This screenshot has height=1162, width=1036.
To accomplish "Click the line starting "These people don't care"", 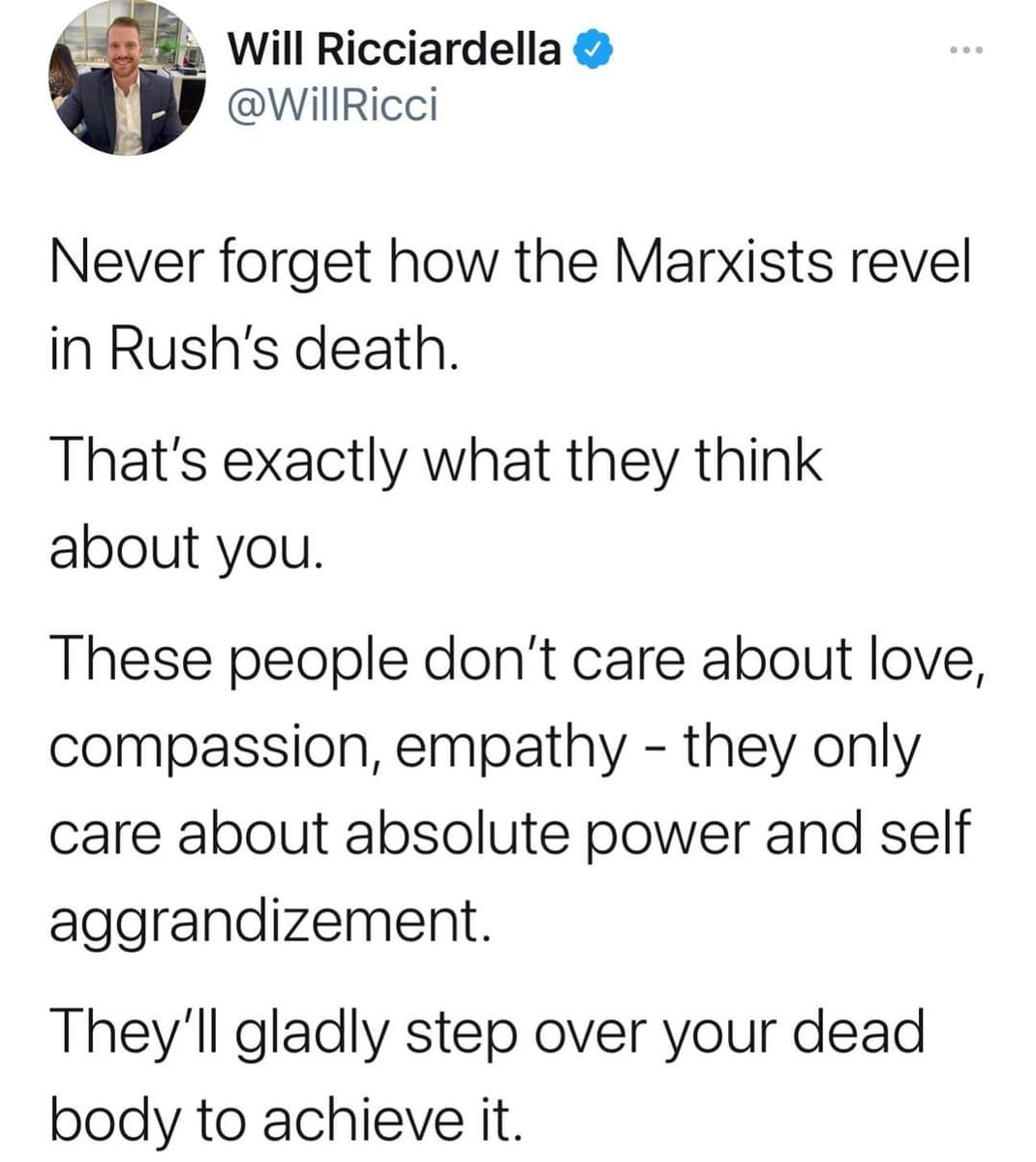I will pos(516,658).
